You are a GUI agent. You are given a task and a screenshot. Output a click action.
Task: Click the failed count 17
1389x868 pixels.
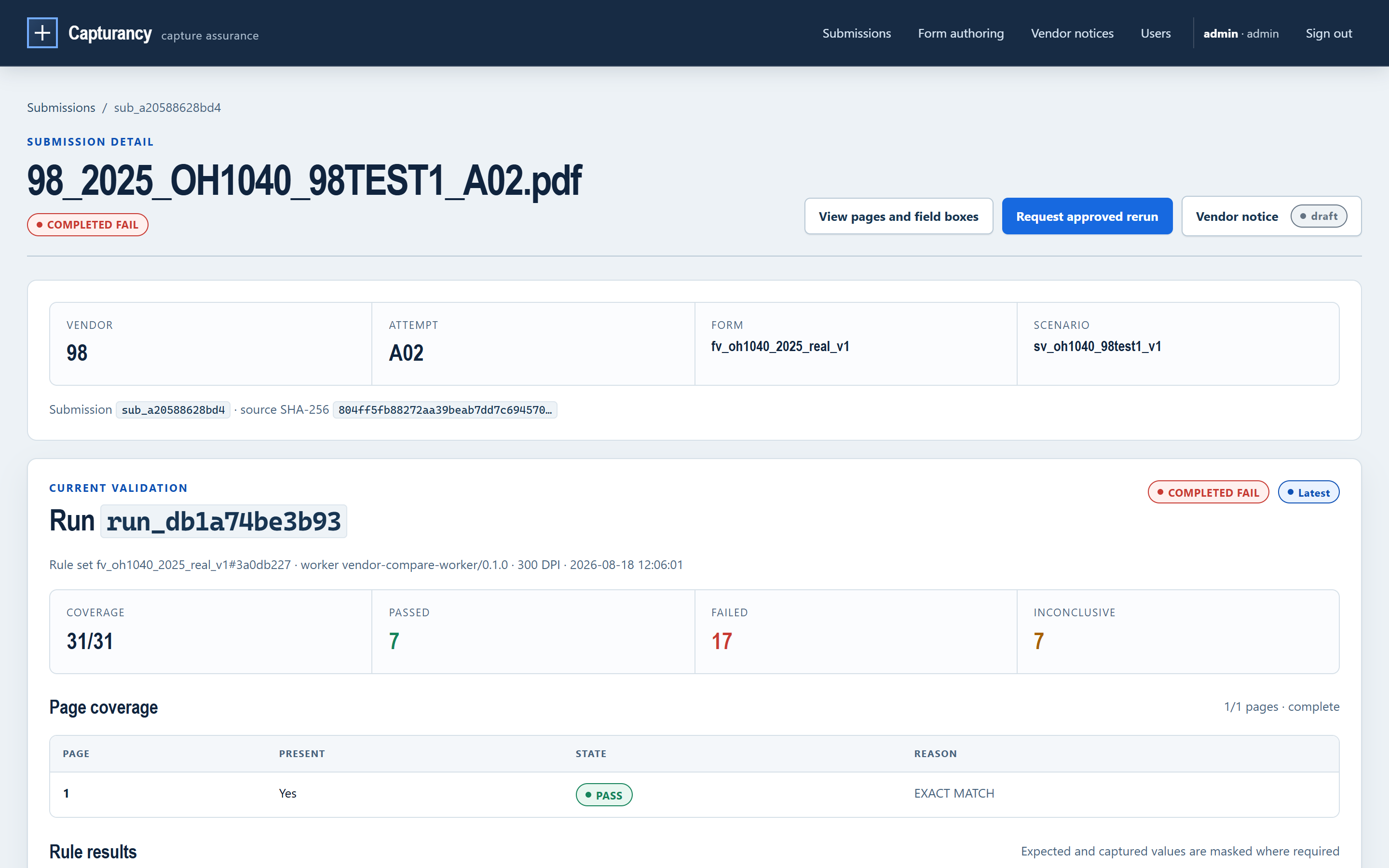pos(722,641)
